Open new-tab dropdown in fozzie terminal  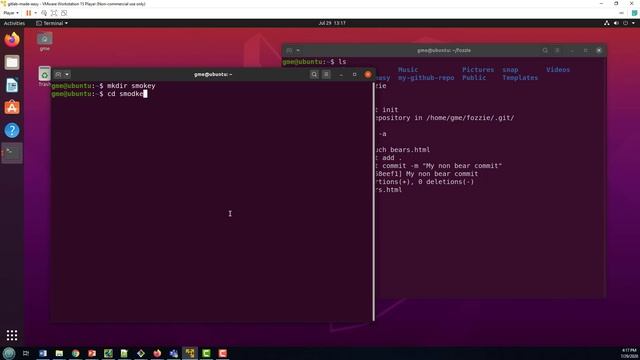coord(298,50)
